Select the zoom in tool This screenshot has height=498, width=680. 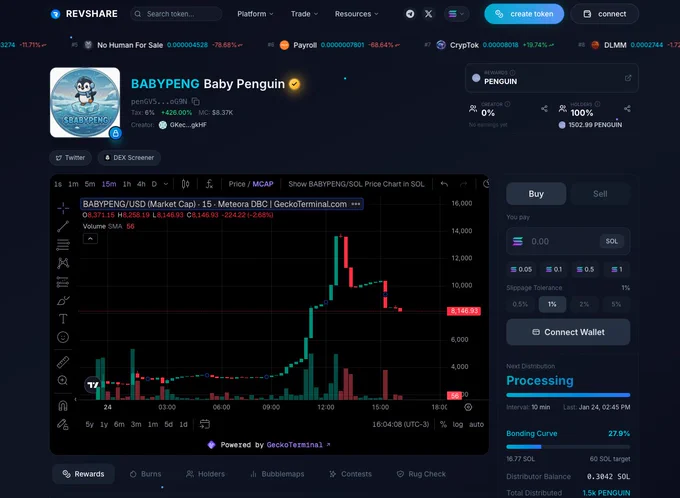[63, 380]
